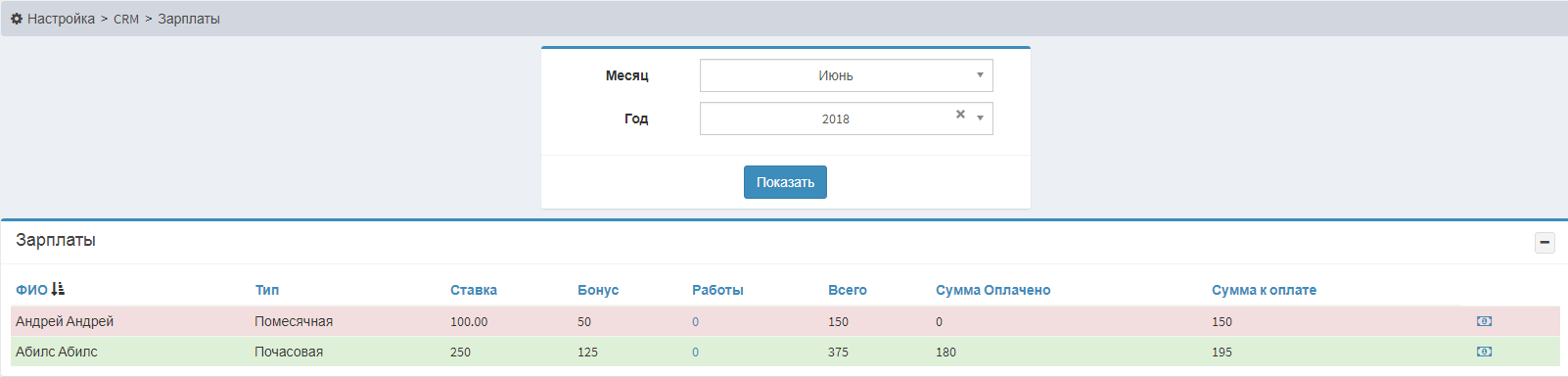Click the bonus value 125
This screenshot has height=377, width=1568.
[587, 353]
